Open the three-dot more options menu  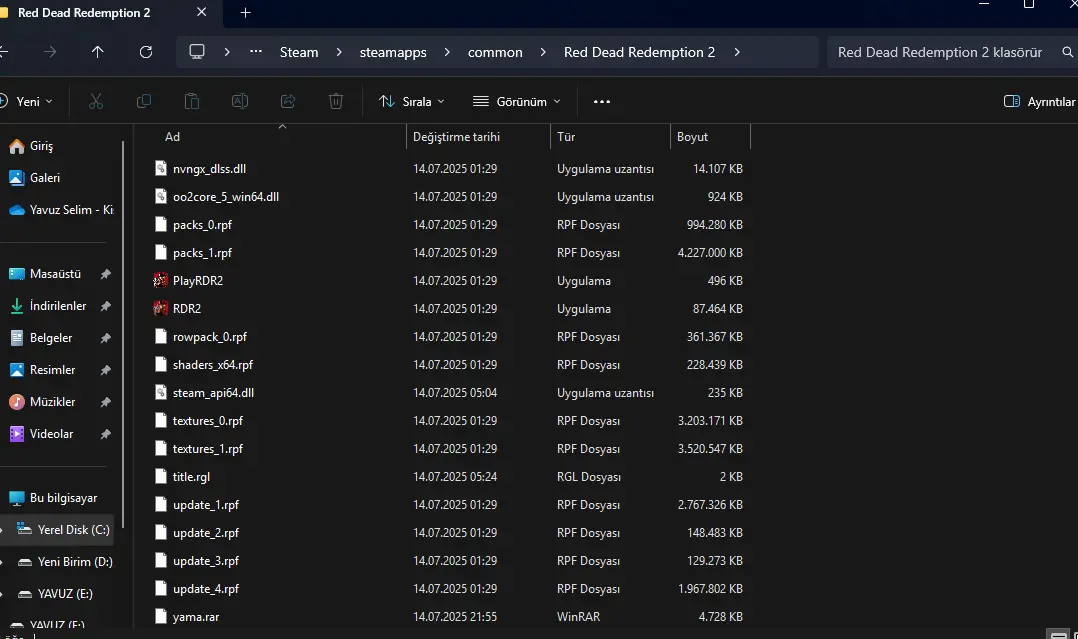pyautogui.click(x=602, y=102)
